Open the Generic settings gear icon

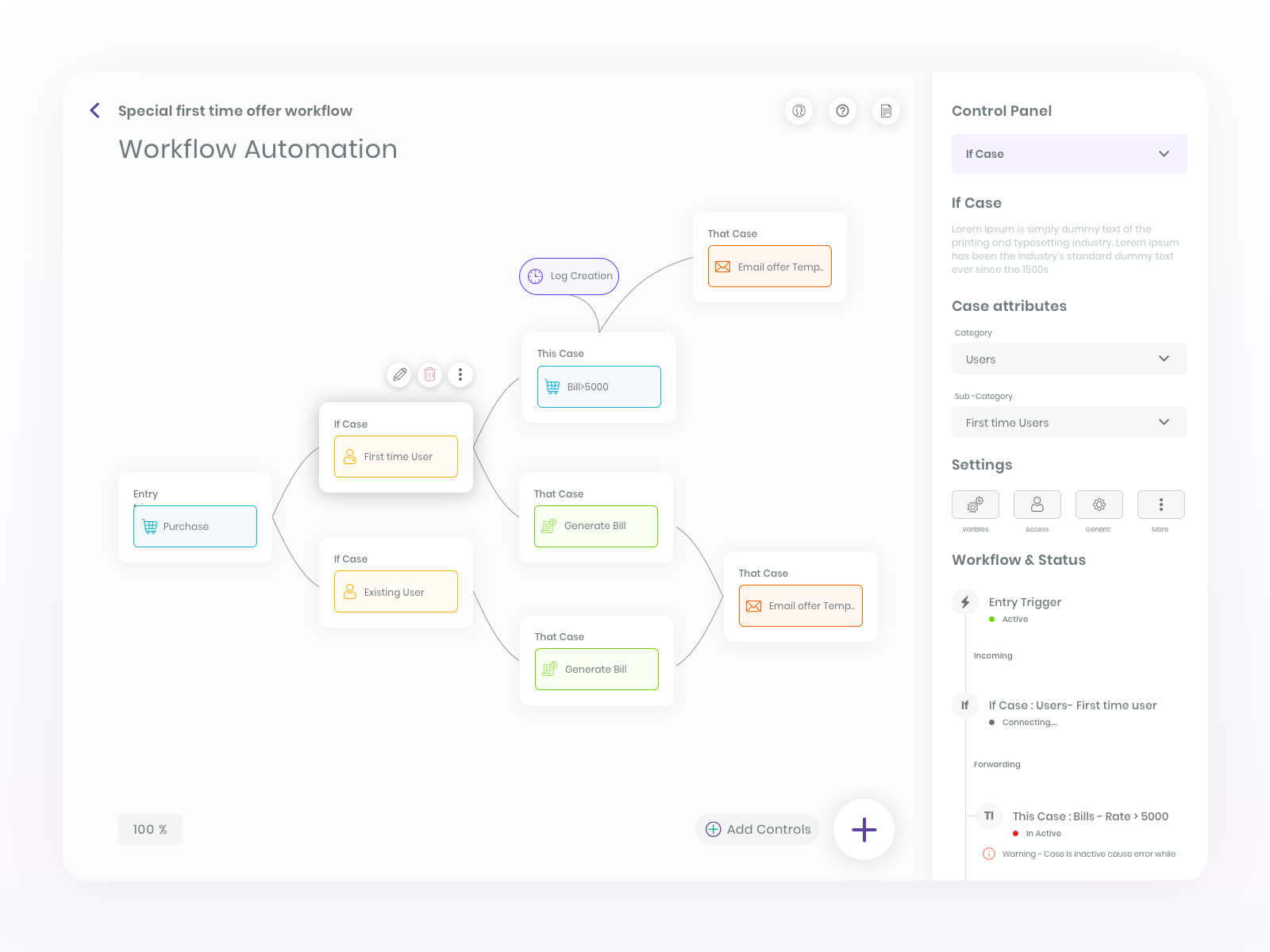point(1099,505)
